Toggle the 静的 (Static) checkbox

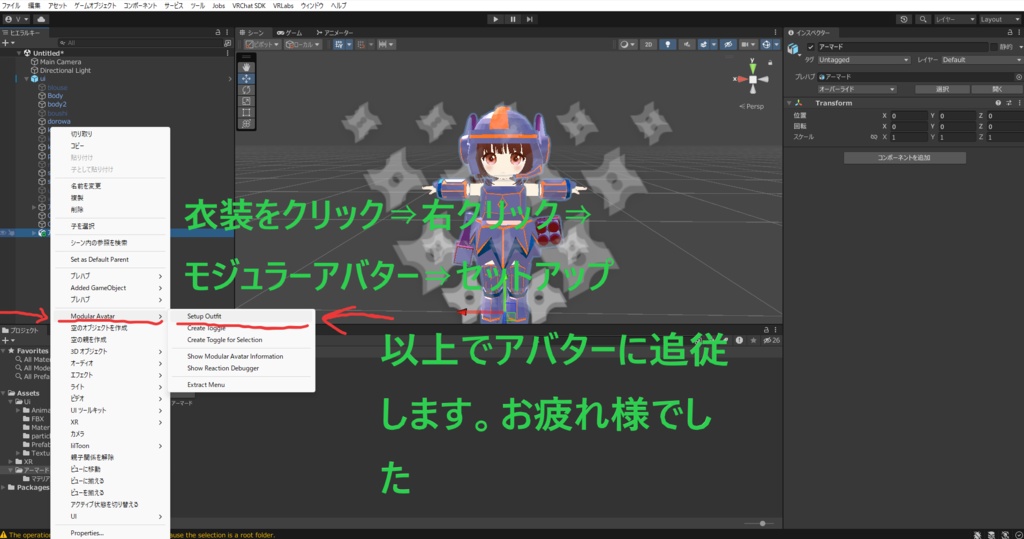click(x=994, y=47)
